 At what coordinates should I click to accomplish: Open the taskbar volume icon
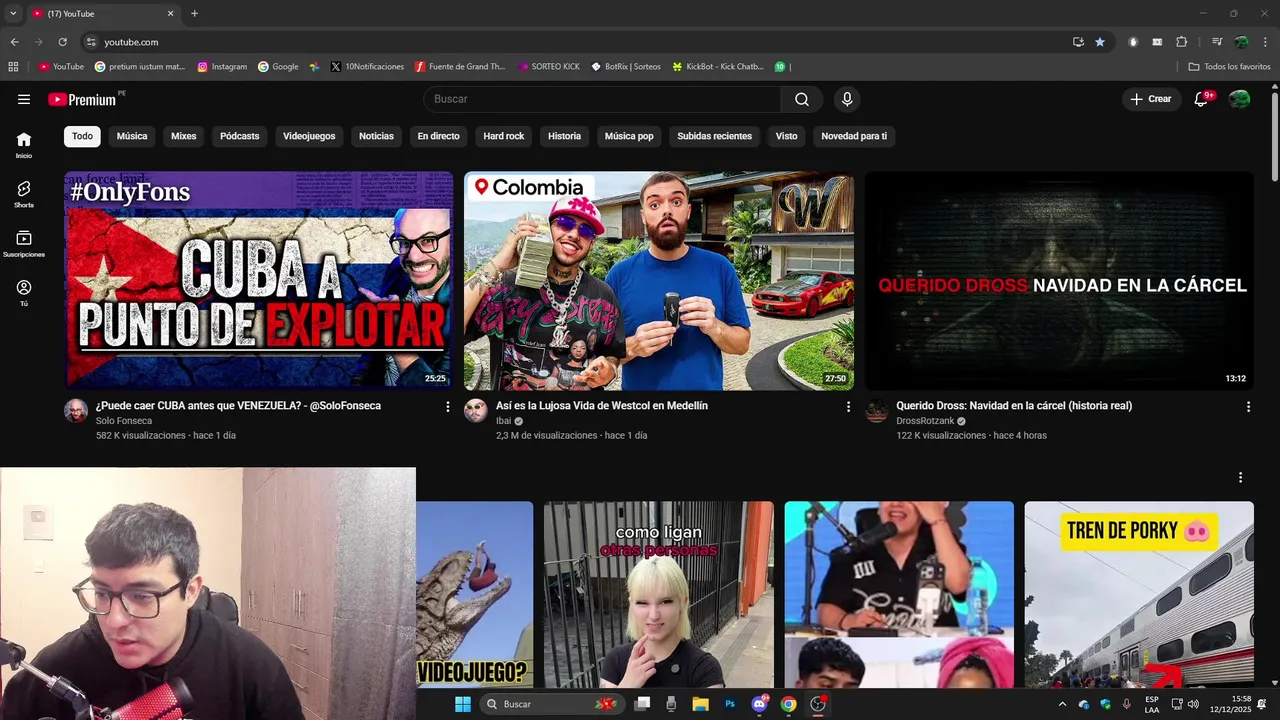(x=1193, y=704)
